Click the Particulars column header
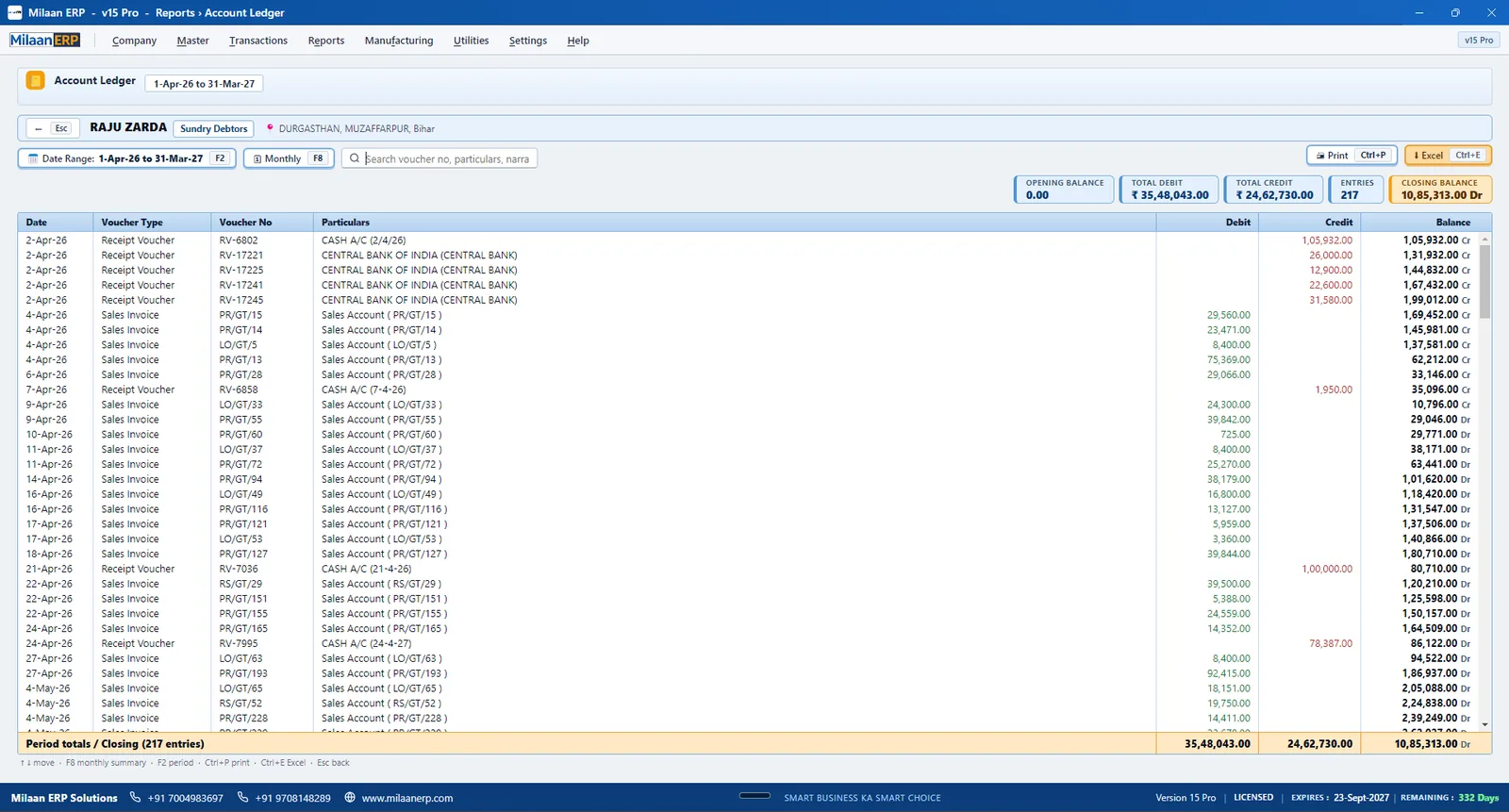1509x812 pixels. (x=735, y=223)
